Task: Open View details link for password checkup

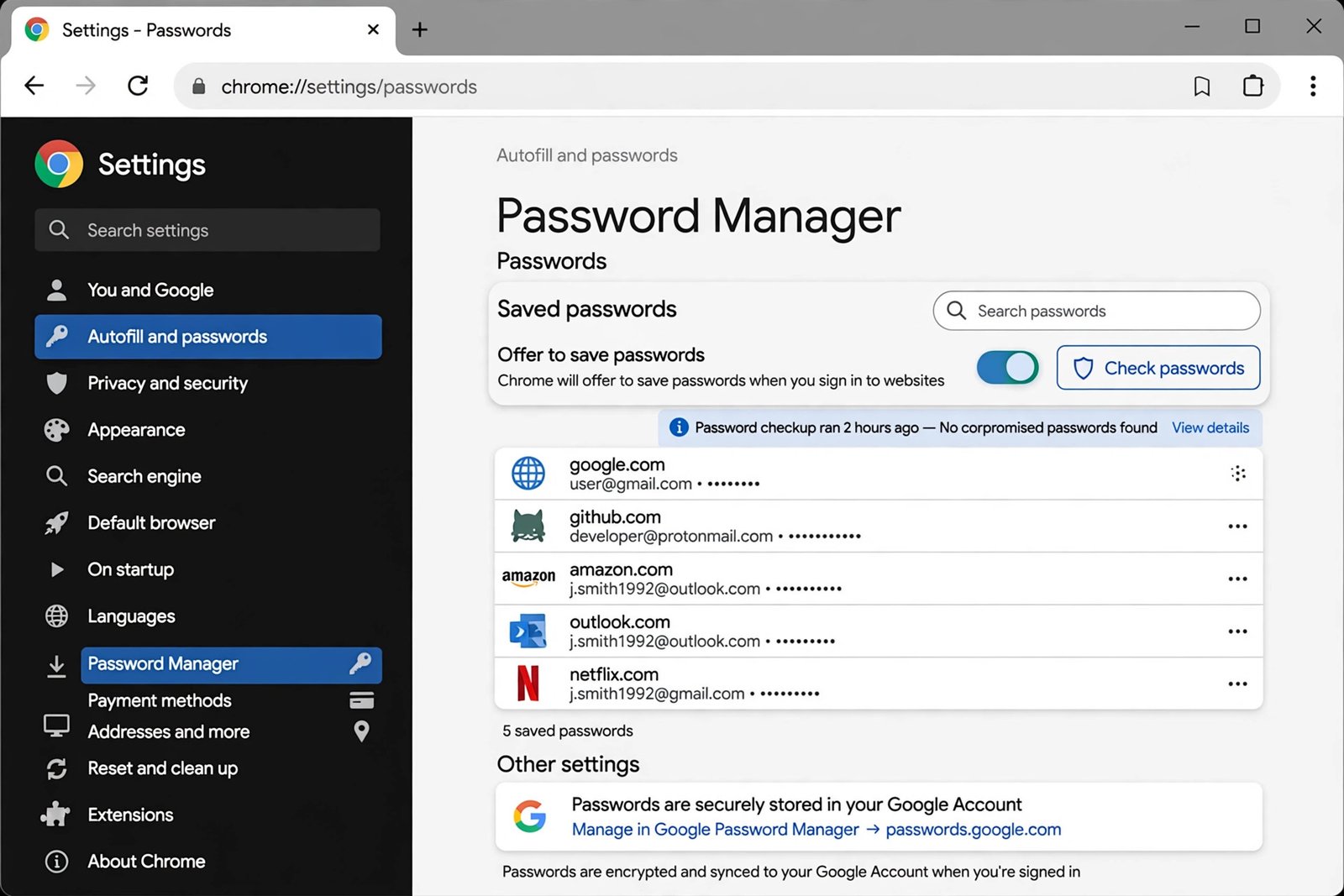Action: (x=1210, y=427)
